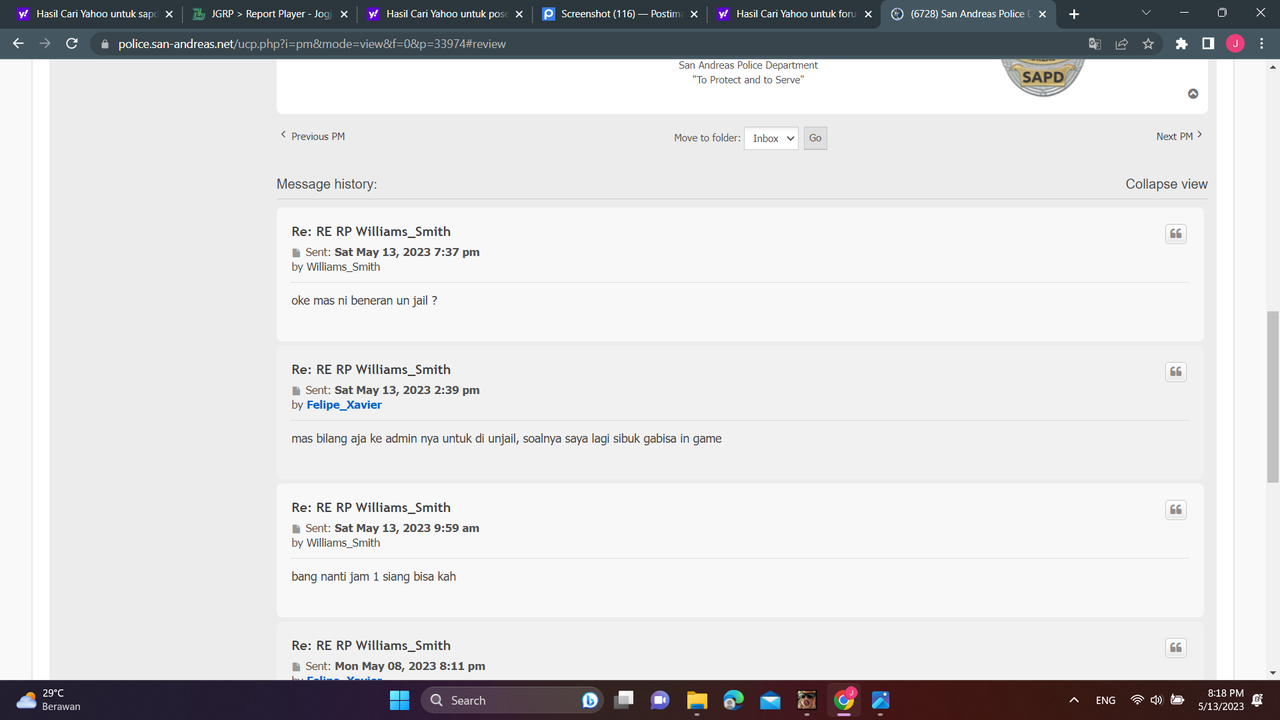Open the Move to folder Inbox dropdown
Screen dimensions: 1280x720
(771, 138)
